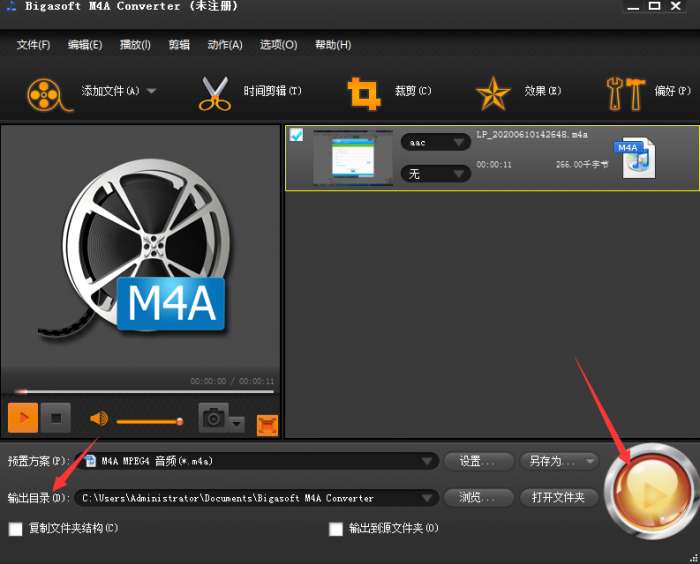
Task: Adjust the orange volume slider
Action: pos(150,421)
